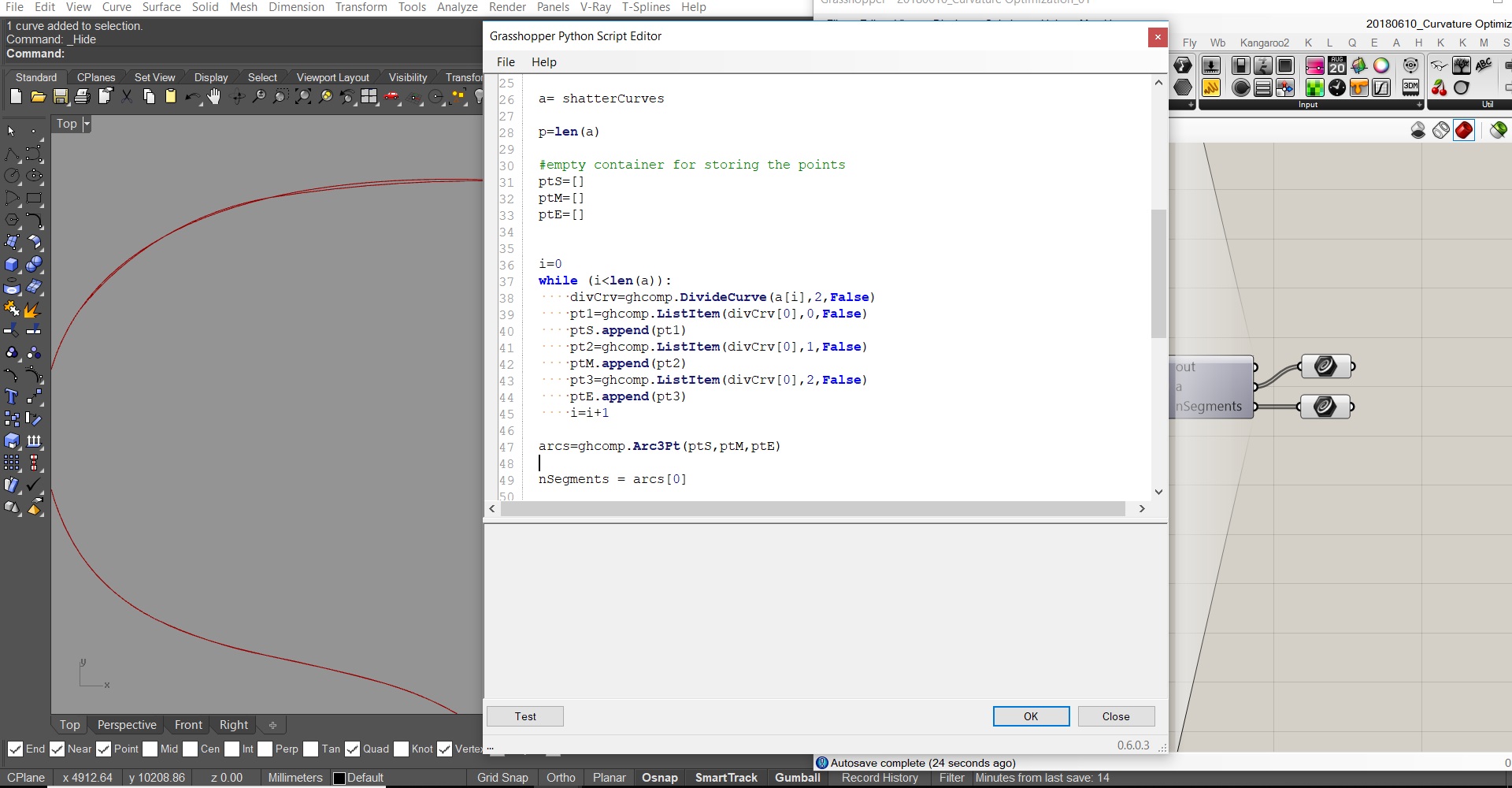This screenshot has width=1512, height=788.
Task: Click OK to confirm the Python script
Action: pos(1031,716)
